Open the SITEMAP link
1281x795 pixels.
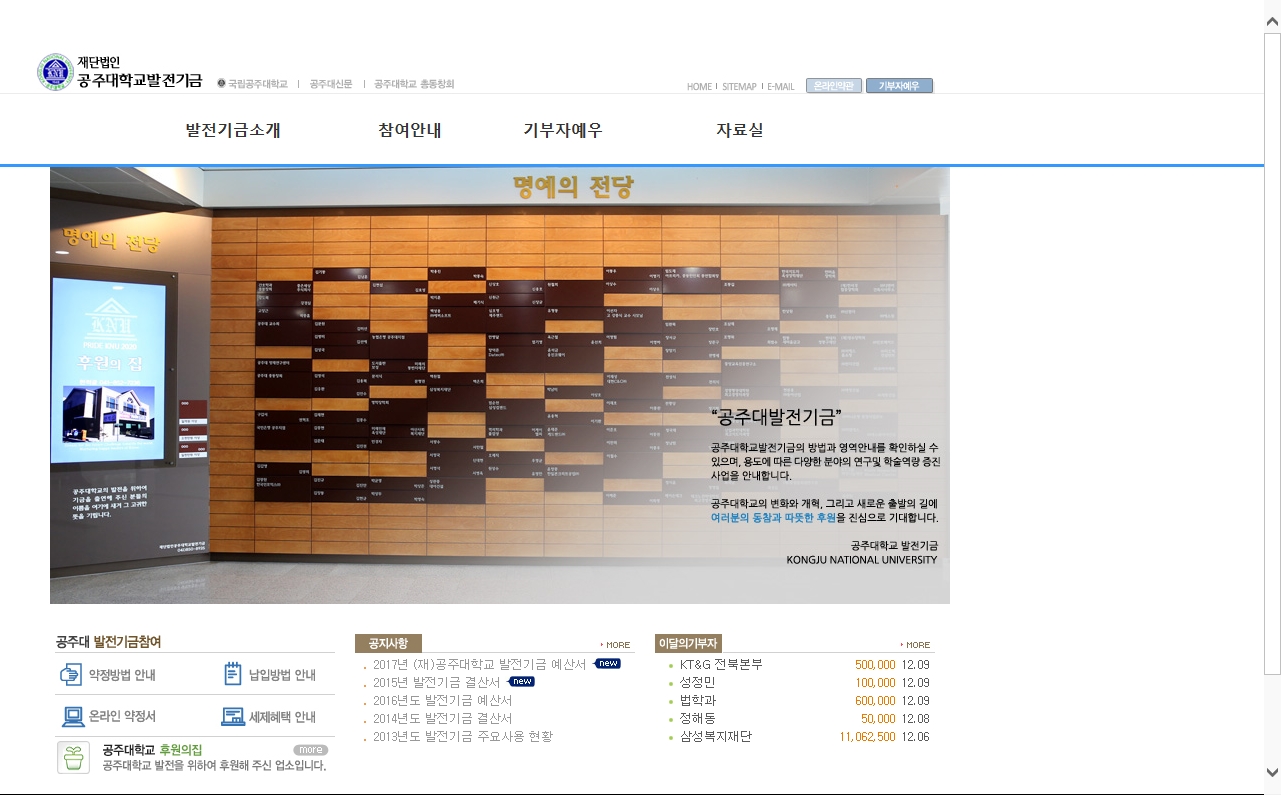click(739, 87)
